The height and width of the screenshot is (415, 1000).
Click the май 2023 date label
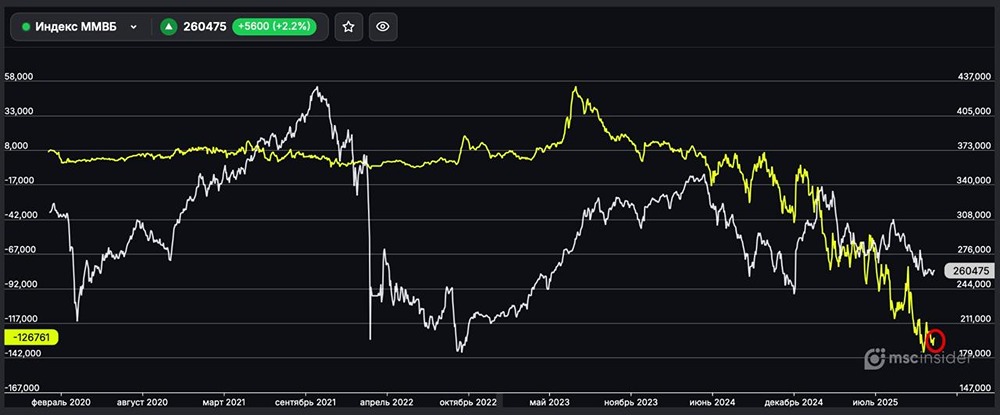tap(550, 403)
